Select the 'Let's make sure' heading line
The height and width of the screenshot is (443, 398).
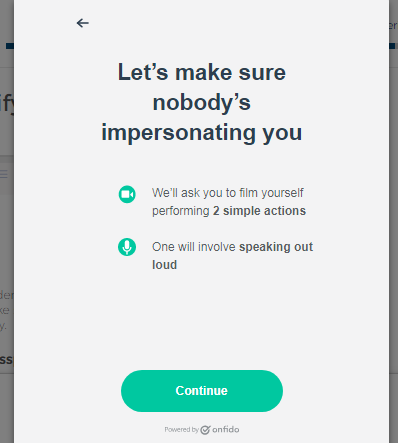click(202, 72)
